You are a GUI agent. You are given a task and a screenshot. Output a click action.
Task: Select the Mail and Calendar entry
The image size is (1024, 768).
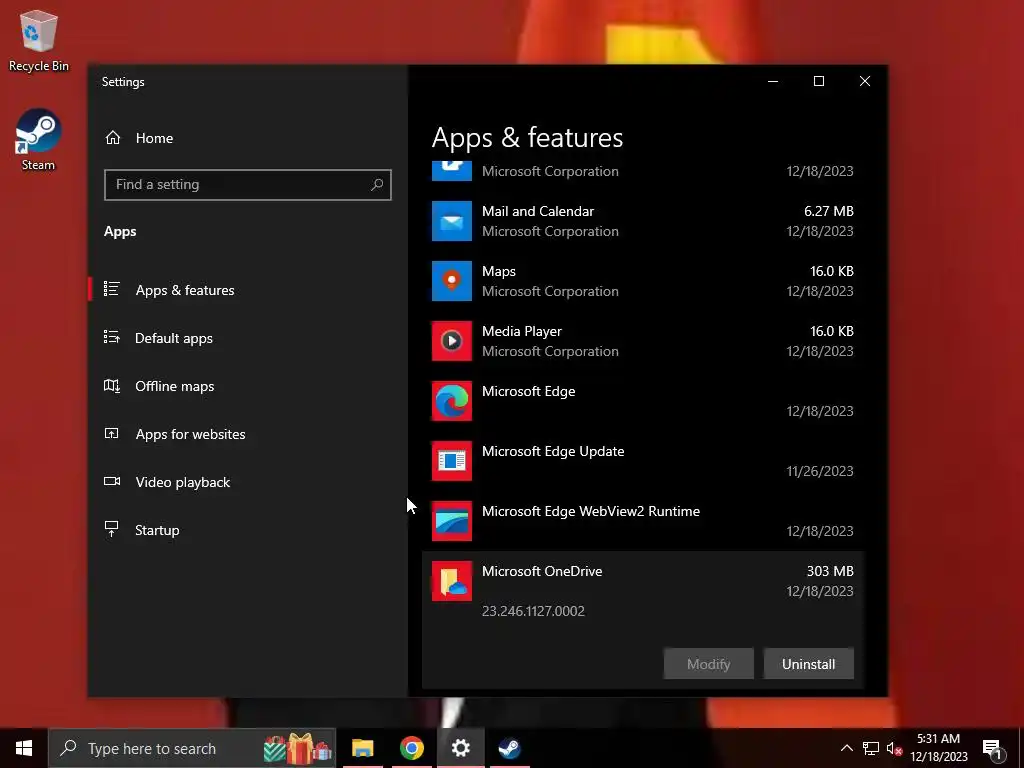coord(643,221)
